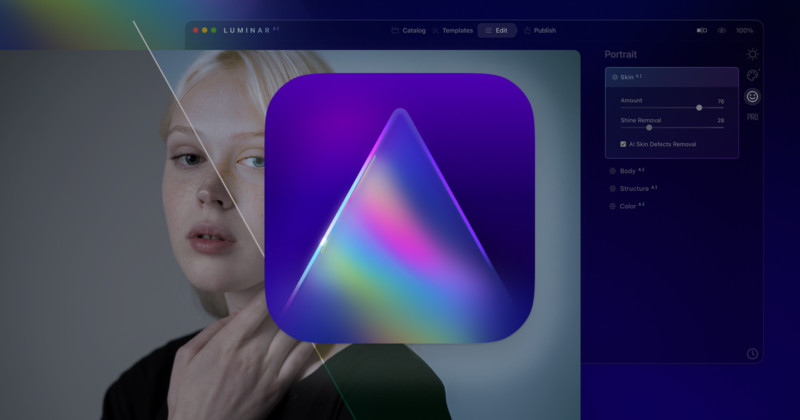Open the PRO tools category

tap(752, 117)
